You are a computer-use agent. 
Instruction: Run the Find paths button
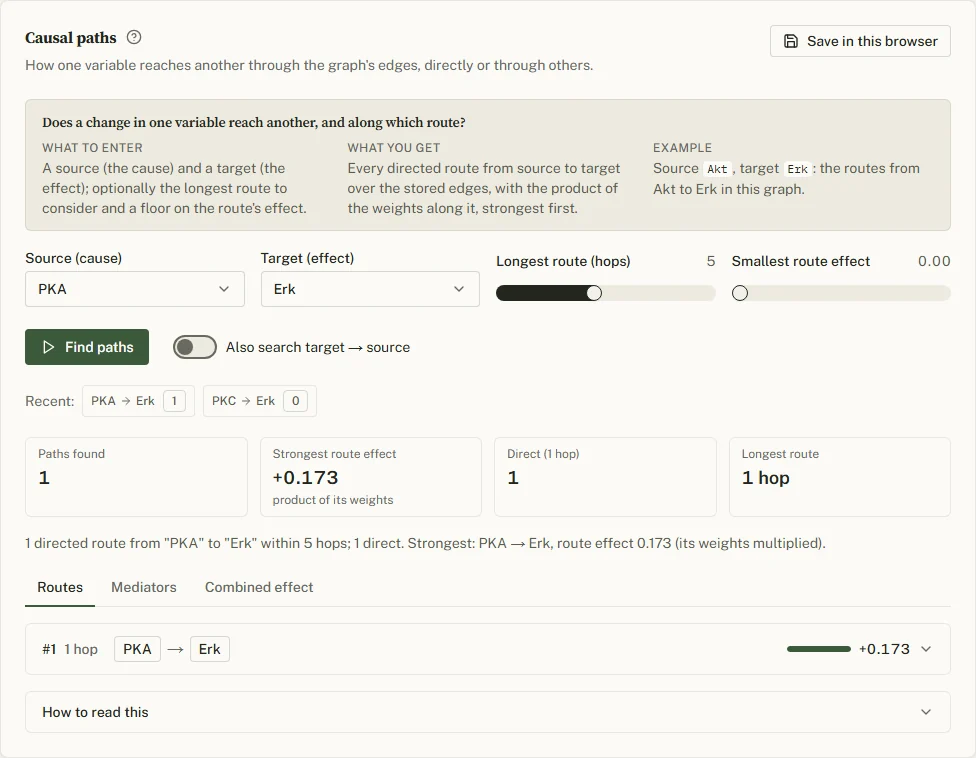coord(87,347)
